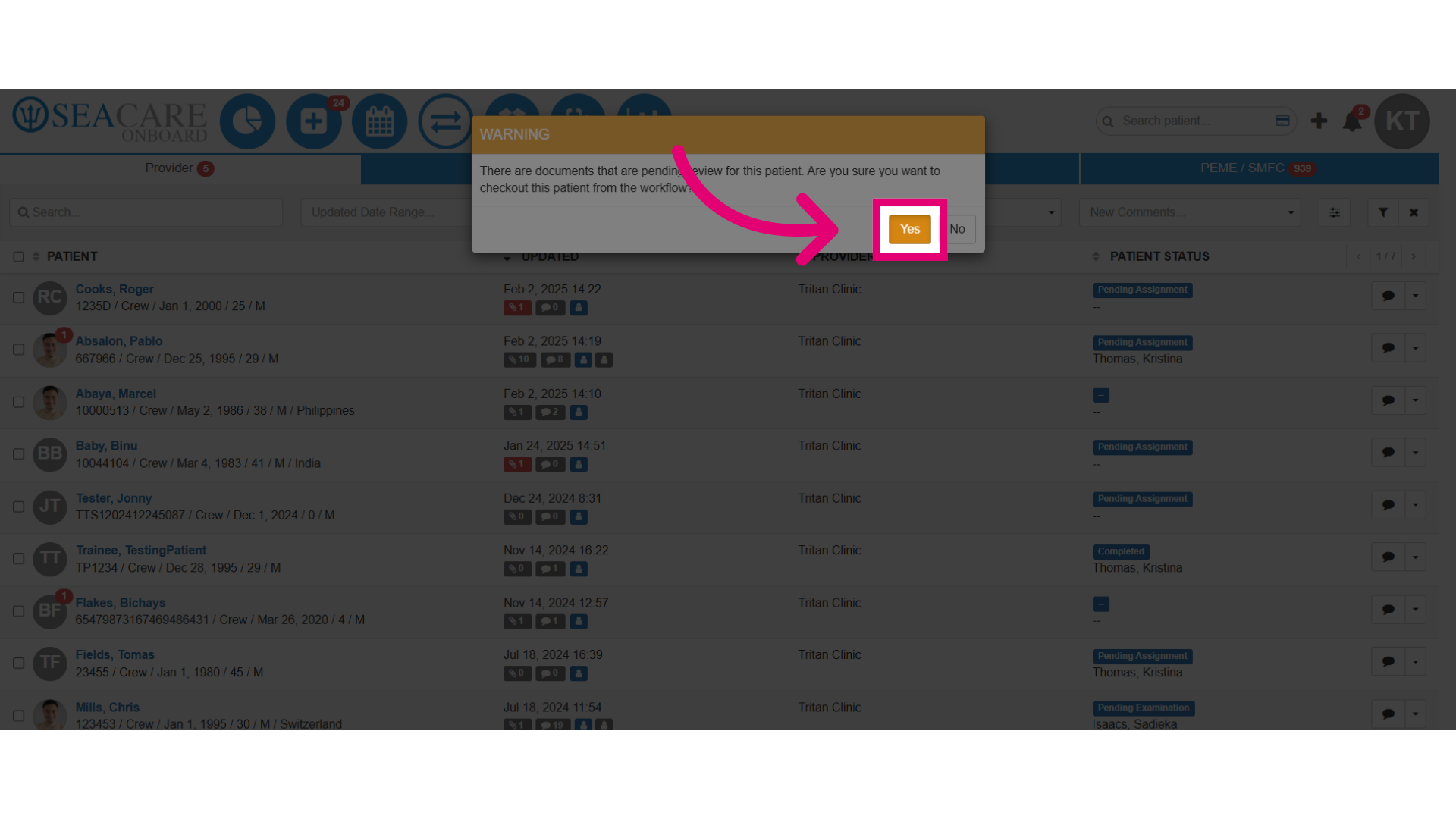This screenshot has width=1456, height=819.
Task: Click Pending Assignment badge for Cooks, Roger
Action: point(1142,290)
